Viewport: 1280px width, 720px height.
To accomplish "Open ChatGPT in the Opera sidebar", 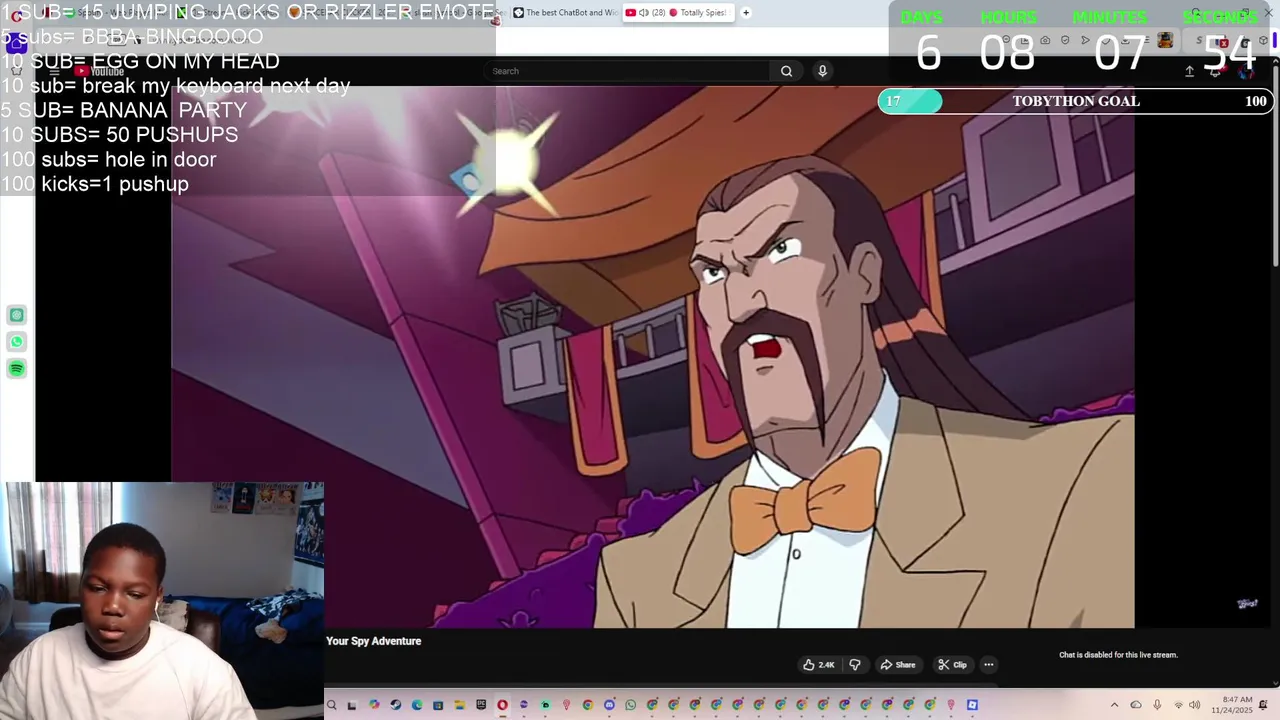I will 16,315.
